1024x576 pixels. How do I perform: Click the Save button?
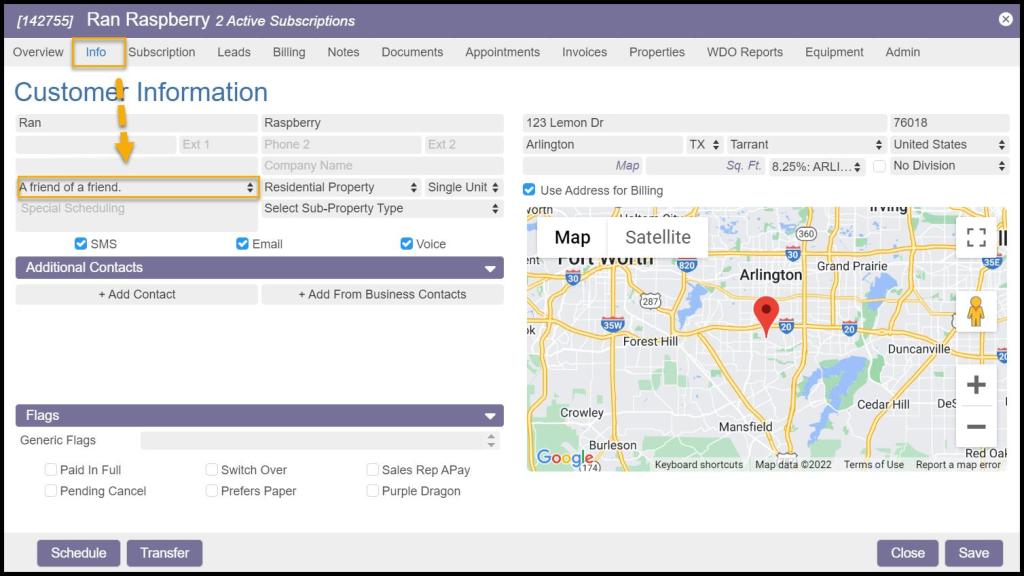[x=973, y=553]
